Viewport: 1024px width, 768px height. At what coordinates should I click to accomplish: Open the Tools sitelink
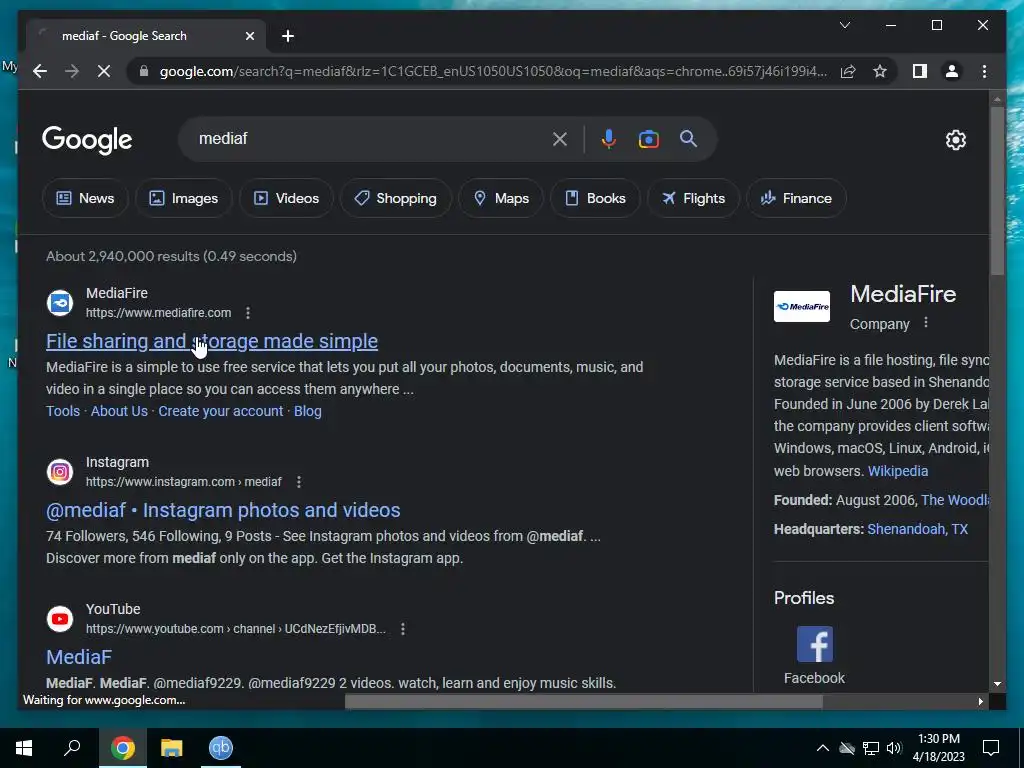click(x=63, y=411)
